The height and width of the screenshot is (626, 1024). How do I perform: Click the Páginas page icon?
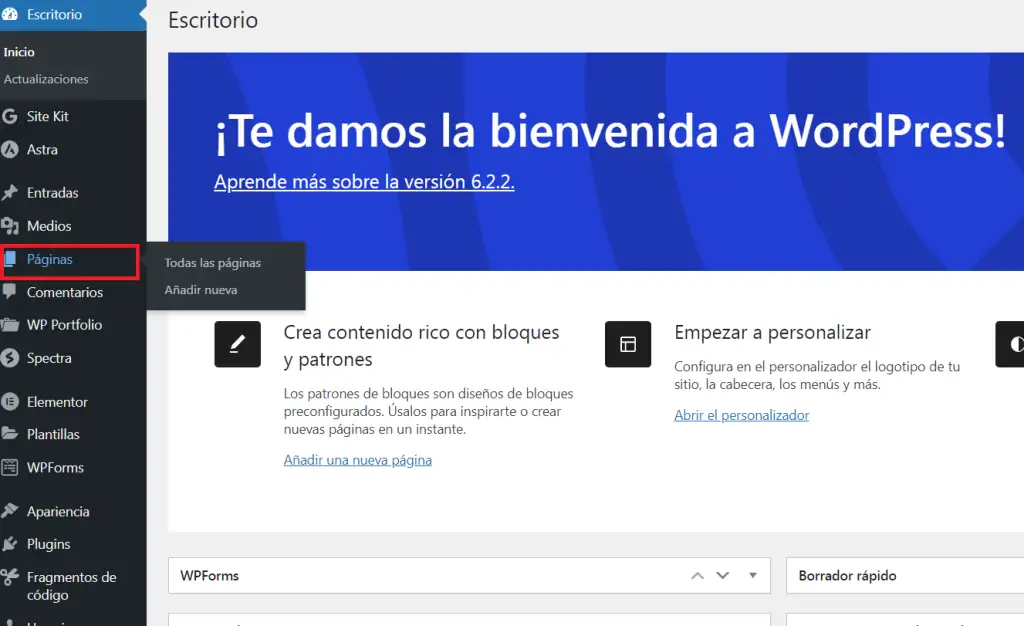coord(9,259)
